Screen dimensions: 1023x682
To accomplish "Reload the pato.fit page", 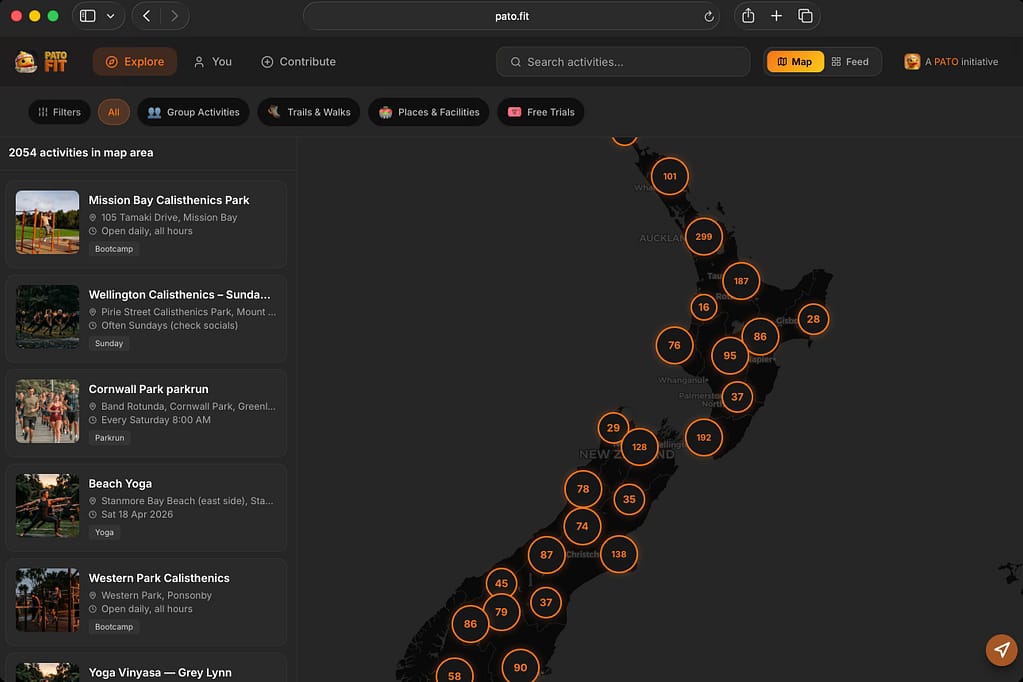I will click(x=709, y=16).
